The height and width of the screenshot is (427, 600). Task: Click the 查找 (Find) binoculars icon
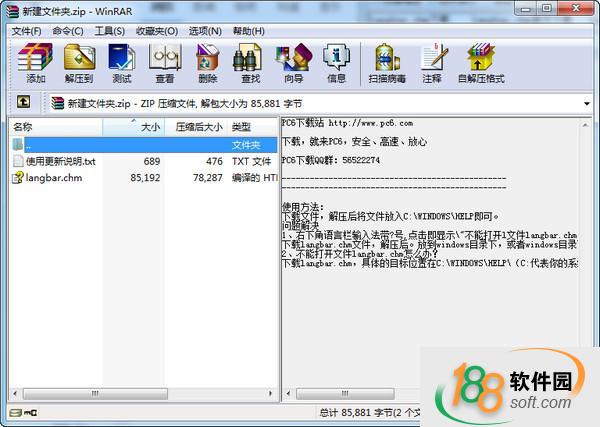coord(250,63)
